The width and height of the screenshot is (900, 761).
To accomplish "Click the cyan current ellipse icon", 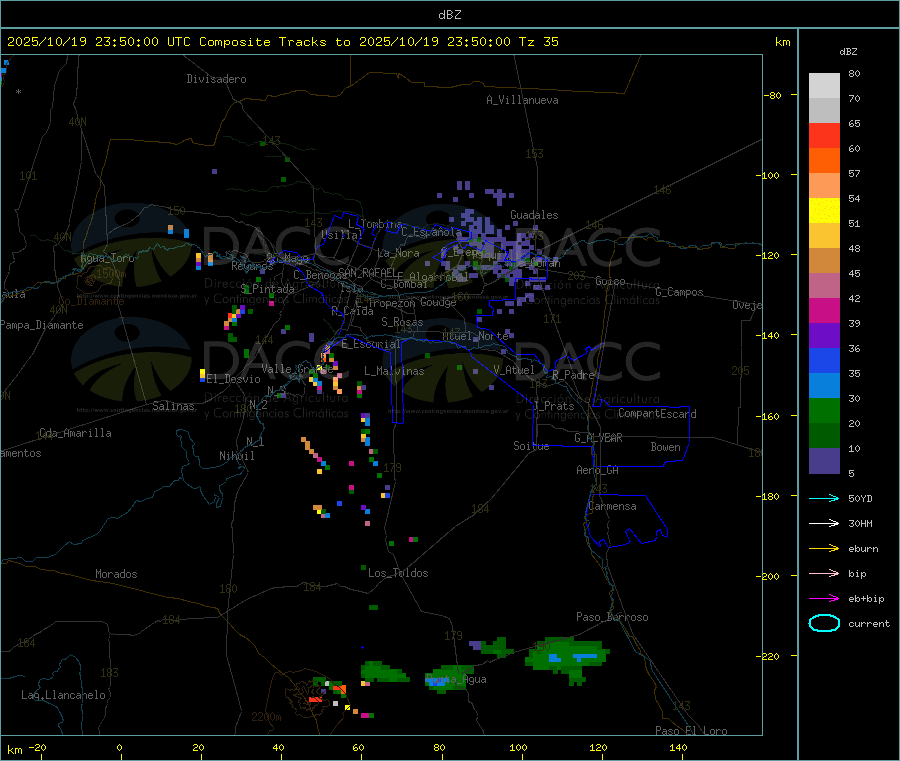I will [824, 623].
